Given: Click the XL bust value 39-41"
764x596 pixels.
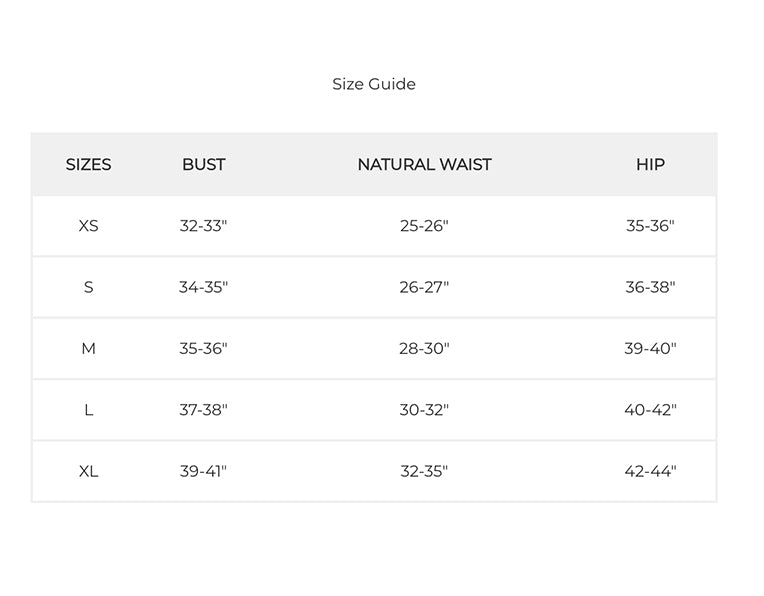Looking at the screenshot, I should (204, 472).
